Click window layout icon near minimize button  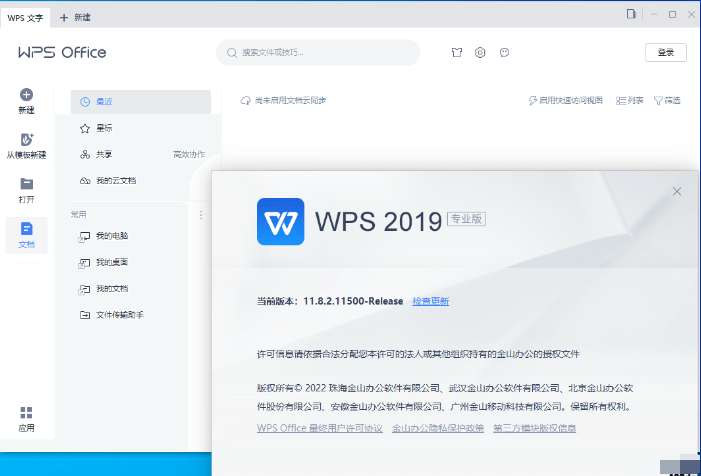coord(631,14)
